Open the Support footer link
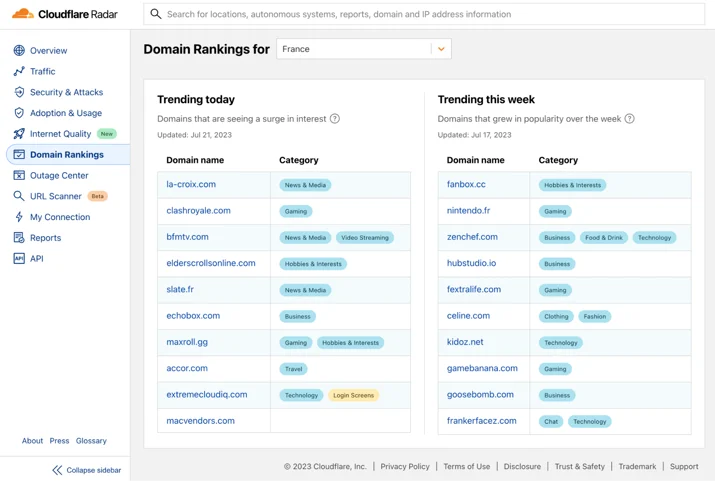 (684, 466)
